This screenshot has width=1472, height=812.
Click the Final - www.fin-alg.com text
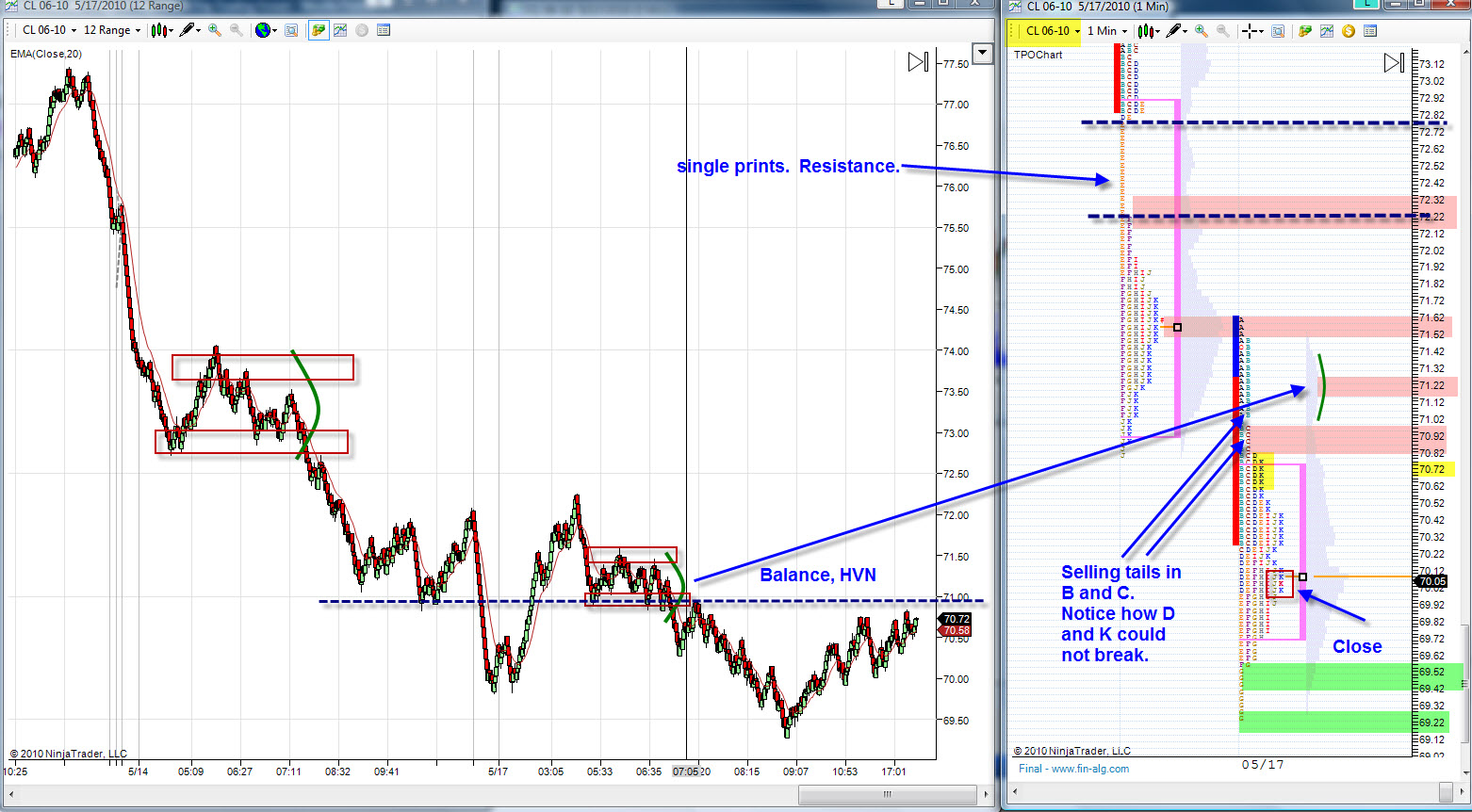tap(1073, 769)
